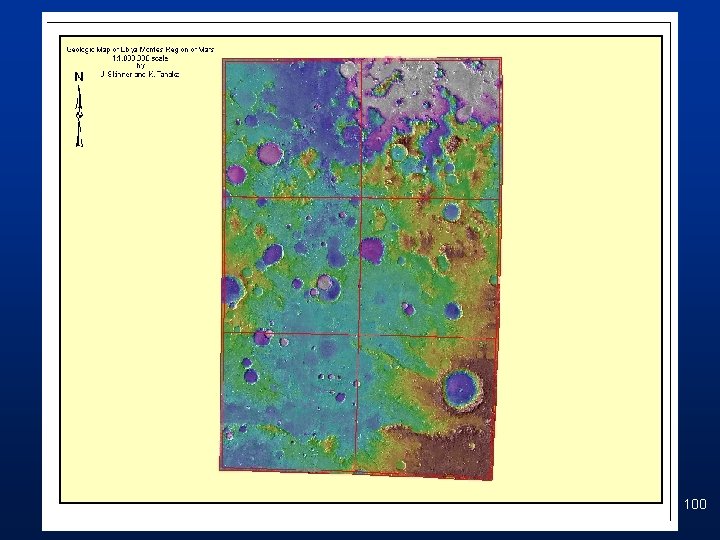
Task: Click the colorized Mars elevation map image
Action: coord(360,269)
